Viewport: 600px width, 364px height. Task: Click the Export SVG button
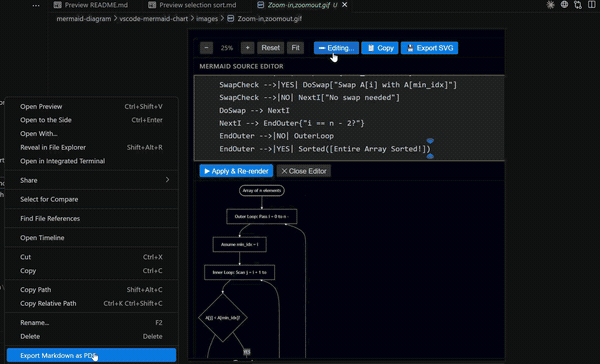(x=429, y=48)
